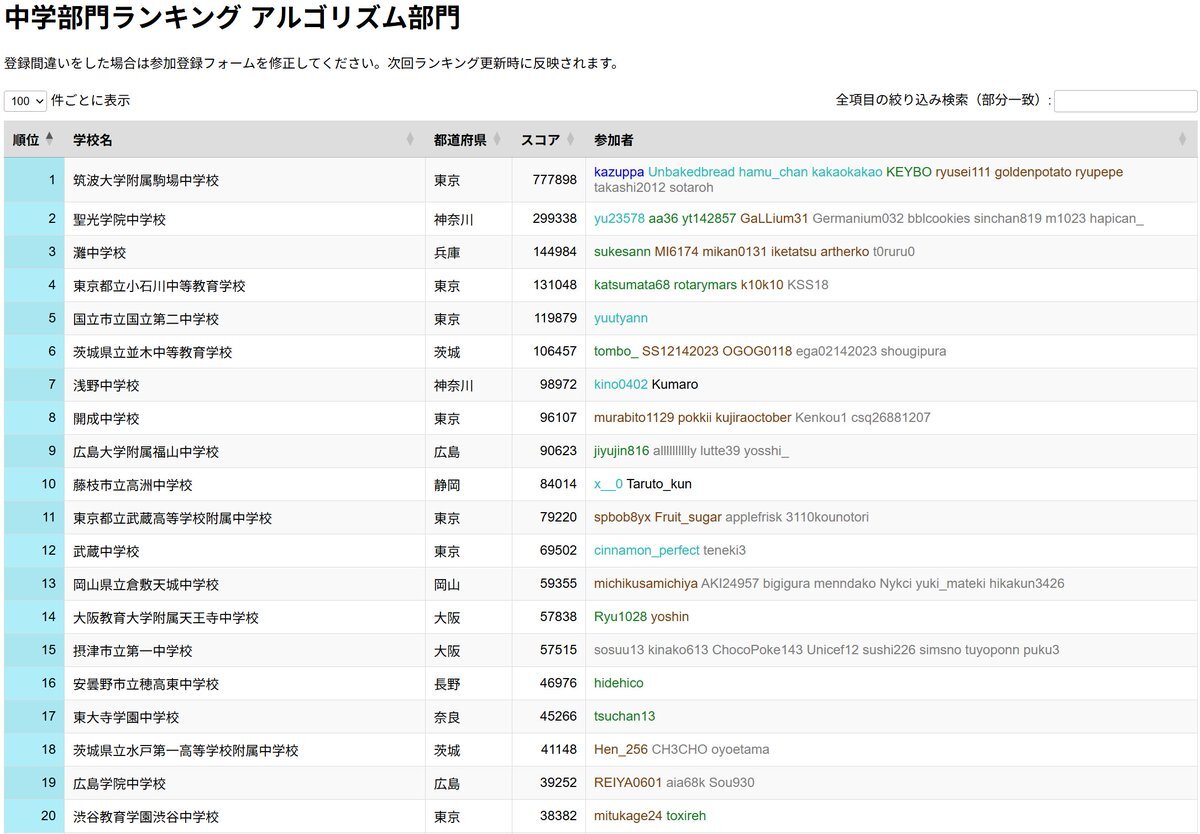Focus the filter search input field
This screenshot has height=834, width=1200.
click(x=1125, y=101)
